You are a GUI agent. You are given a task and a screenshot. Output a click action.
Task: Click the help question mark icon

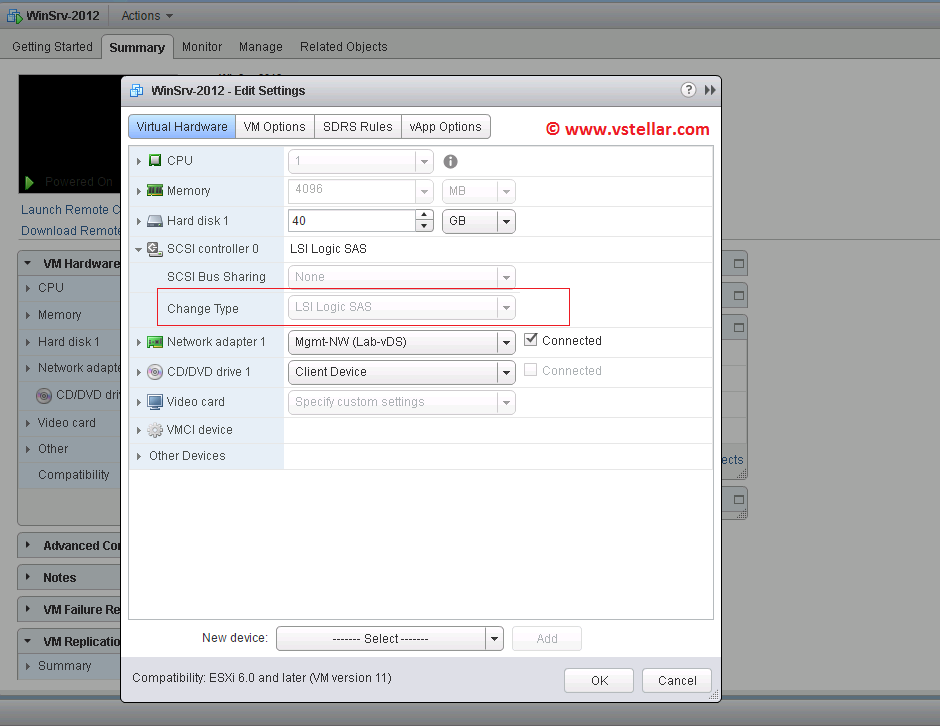click(x=688, y=90)
